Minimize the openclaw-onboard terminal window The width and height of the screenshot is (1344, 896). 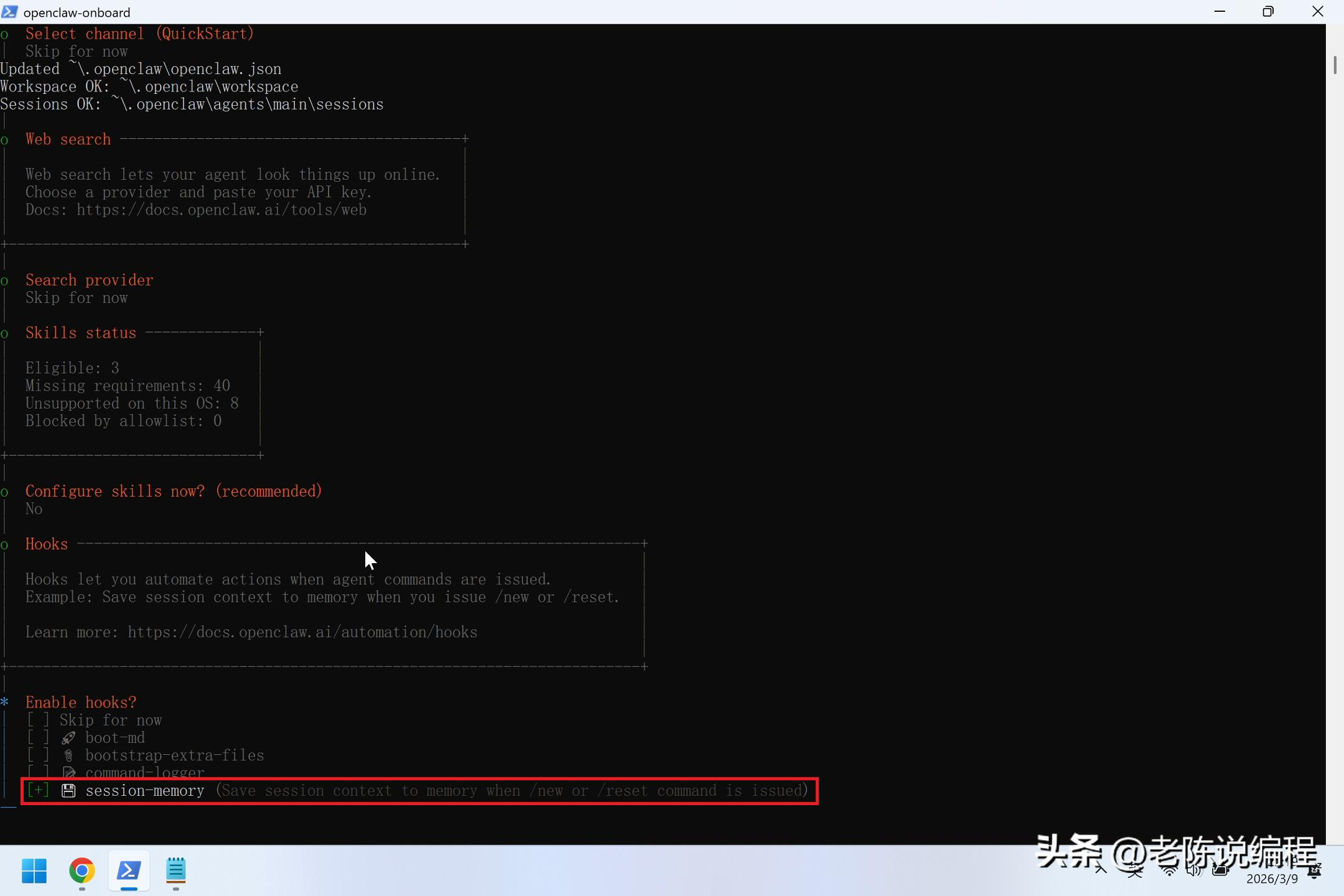1220,12
